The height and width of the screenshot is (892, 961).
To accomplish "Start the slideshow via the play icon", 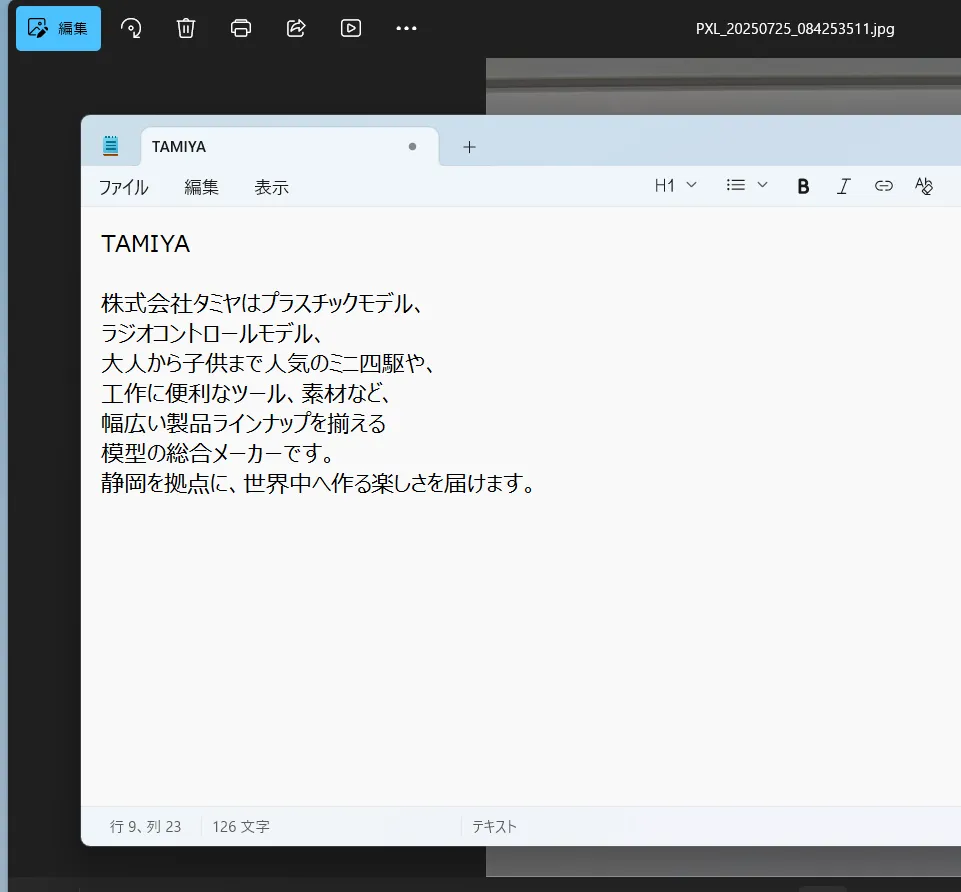I will [x=351, y=28].
